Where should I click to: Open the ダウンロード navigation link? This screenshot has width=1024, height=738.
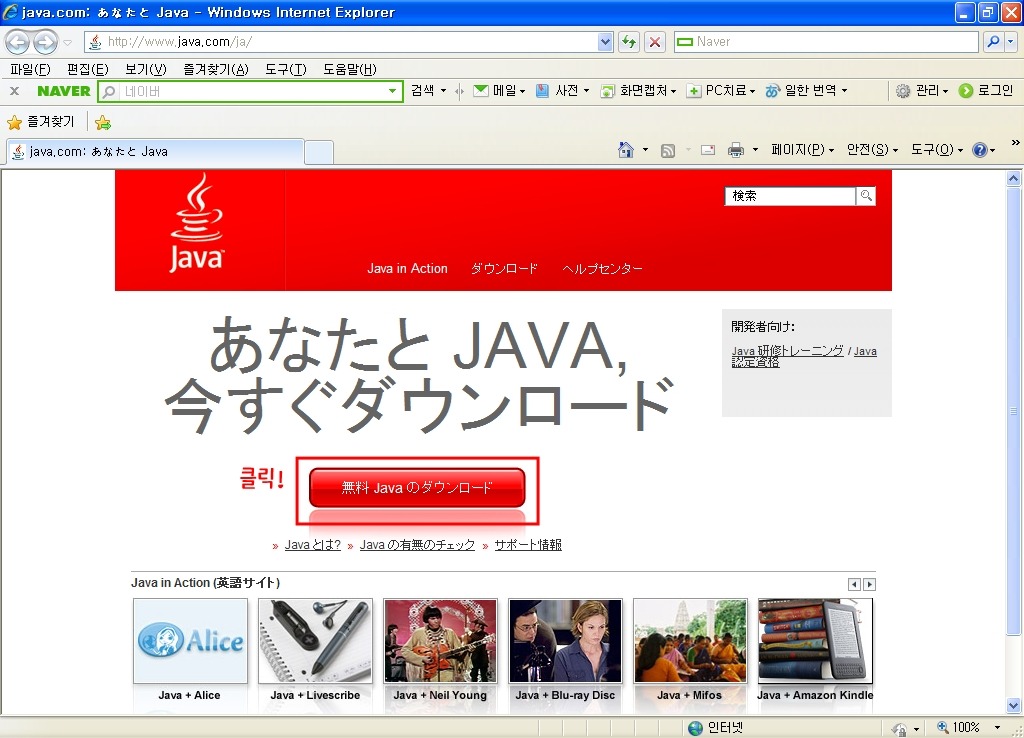pyautogui.click(x=504, y=268)
